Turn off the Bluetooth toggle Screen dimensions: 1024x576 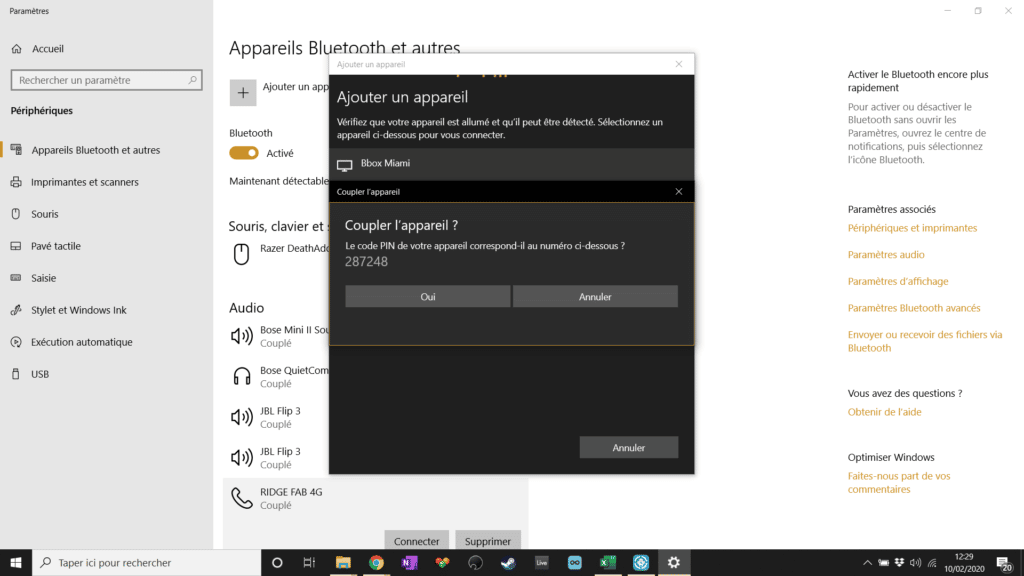click(x=244, y=153)
